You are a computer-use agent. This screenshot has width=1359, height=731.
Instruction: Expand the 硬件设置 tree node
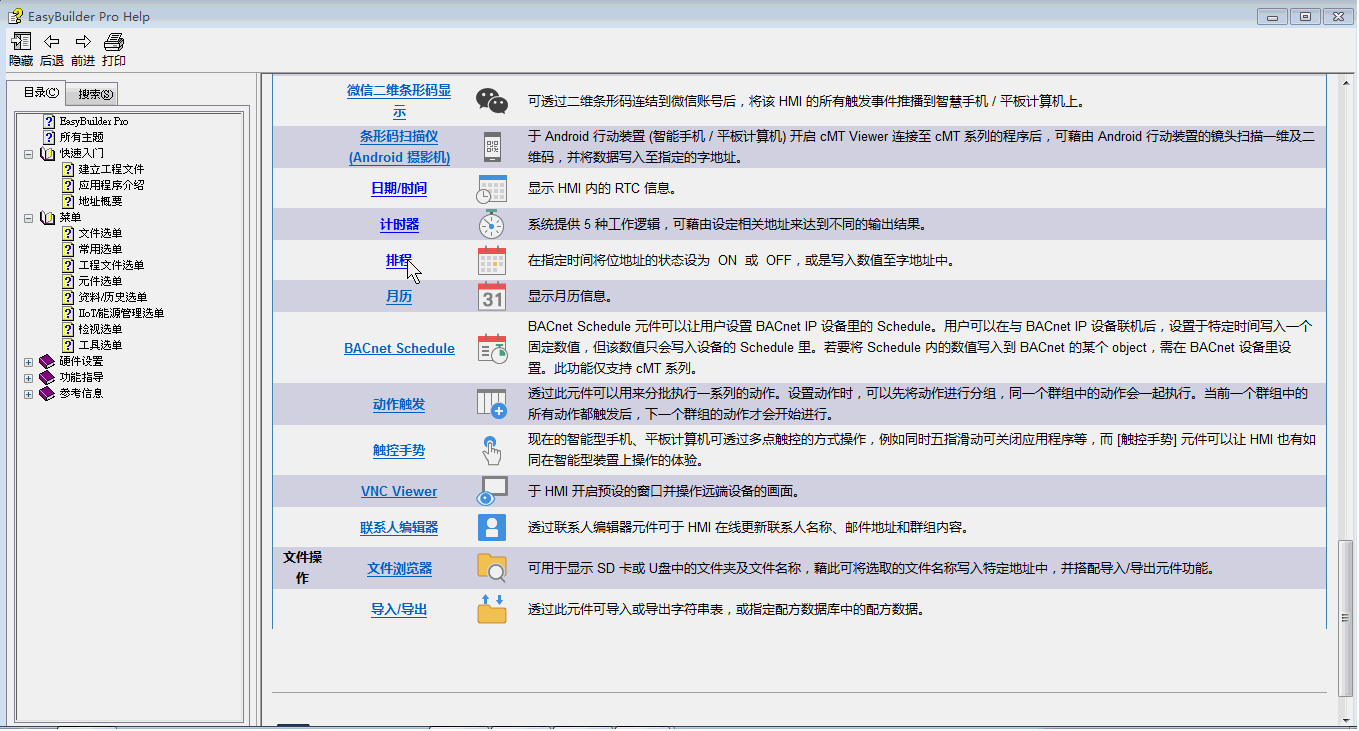pos(28,361)
